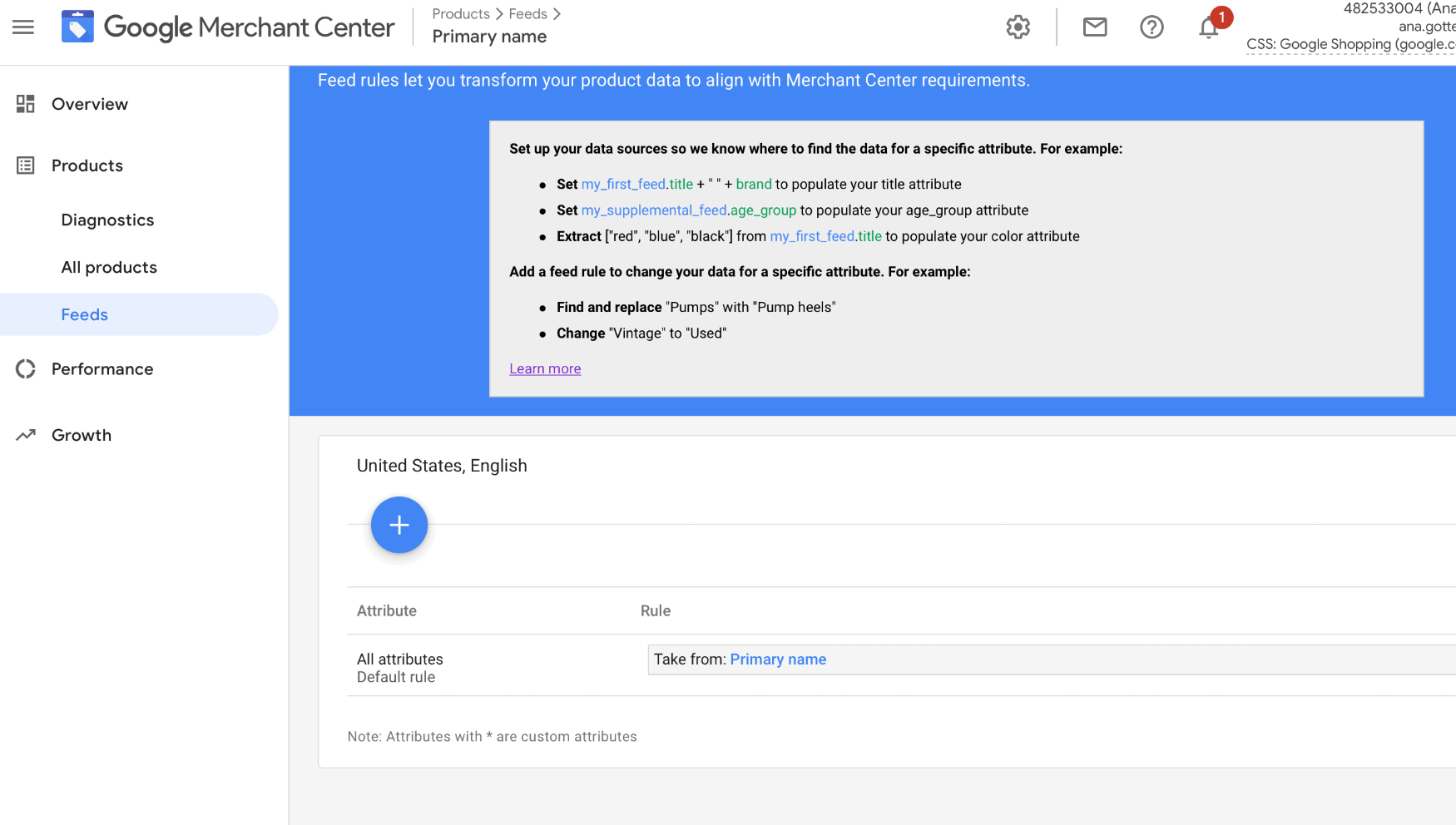Screen dimensions: 1456x825
Task: Go to All products page
Action: pyautogui.click(x=109, y=268)
